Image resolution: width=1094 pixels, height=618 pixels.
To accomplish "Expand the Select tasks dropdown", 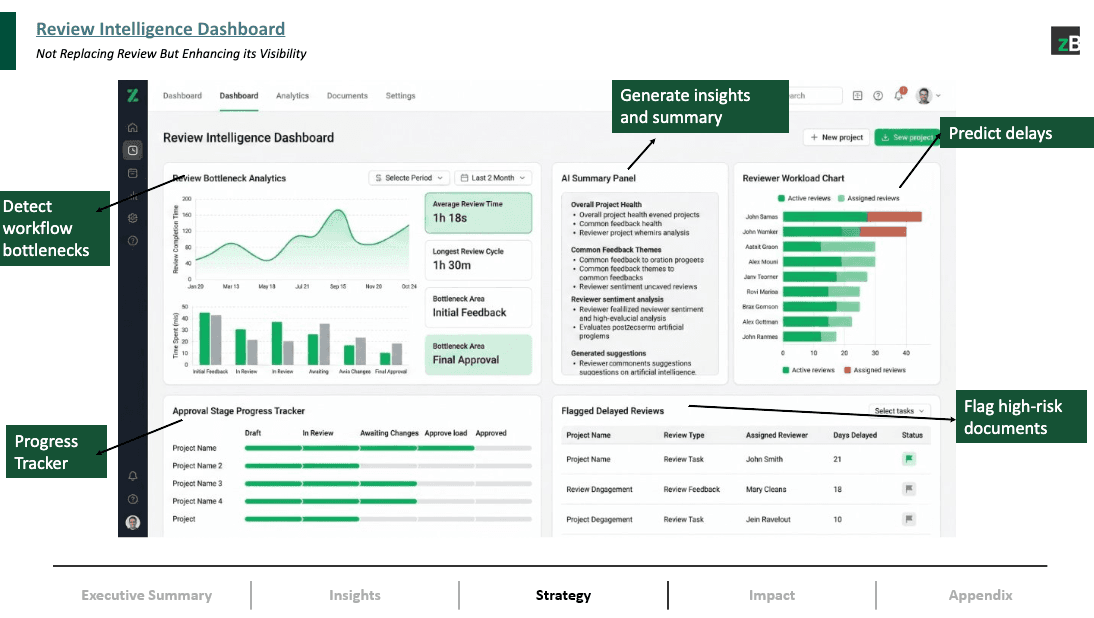I will pyautogui.click(x=899, y=411).
